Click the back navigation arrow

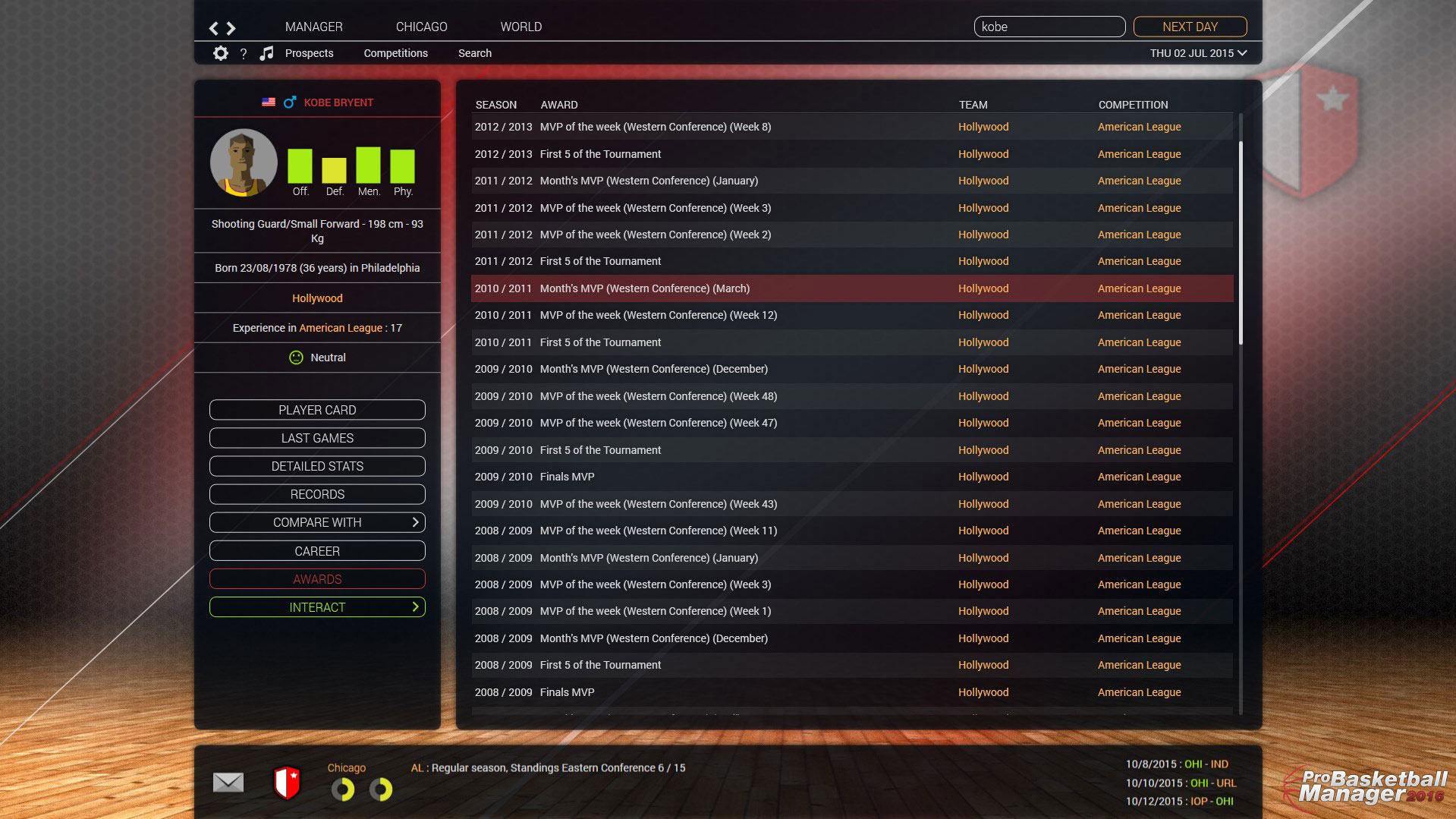[213, 28]
